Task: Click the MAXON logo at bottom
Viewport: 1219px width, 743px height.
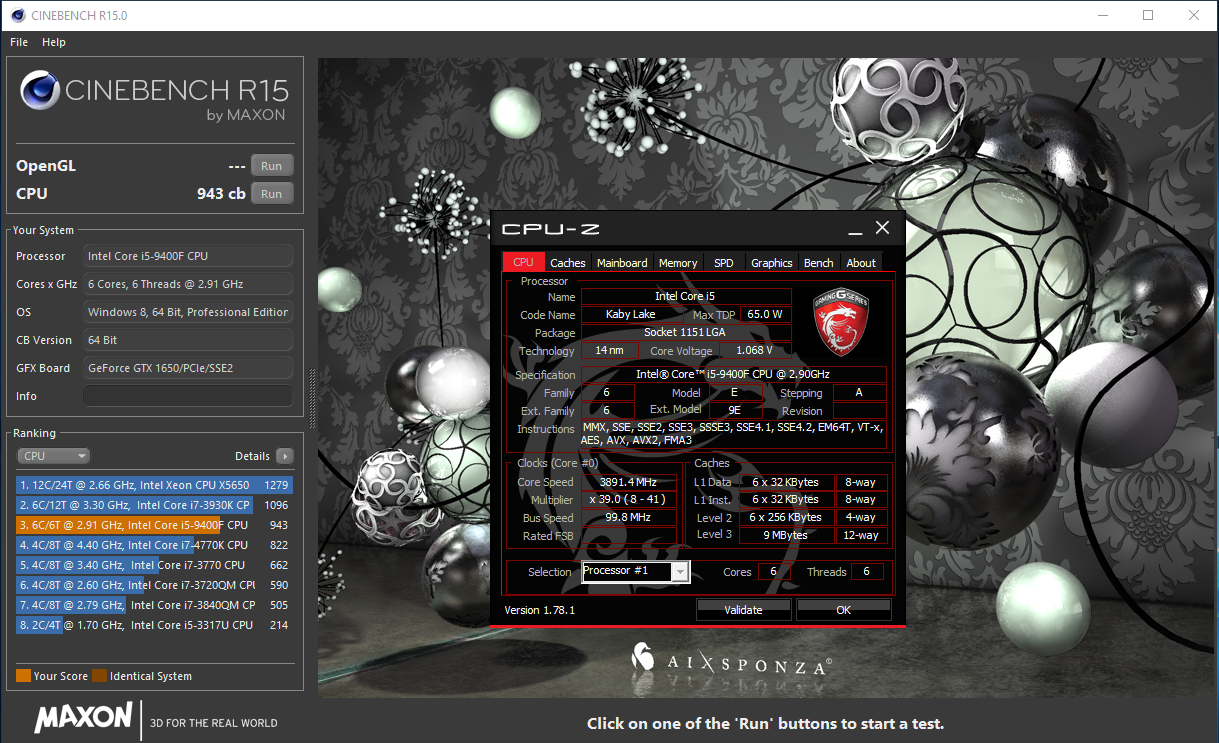Action: tap(83, 717)
